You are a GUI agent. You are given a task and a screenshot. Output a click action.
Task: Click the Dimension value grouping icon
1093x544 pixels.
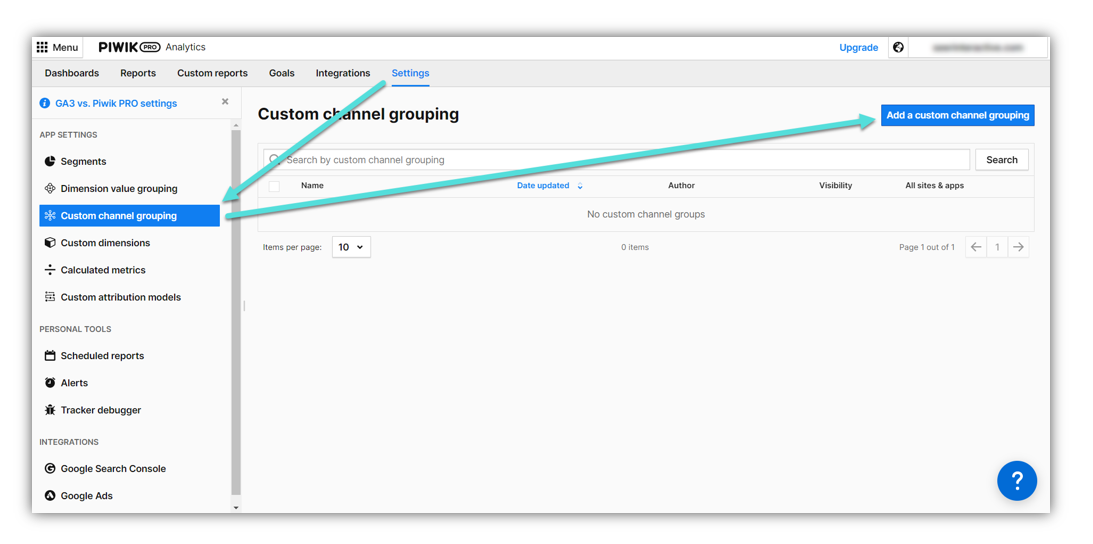pos(50,188)
